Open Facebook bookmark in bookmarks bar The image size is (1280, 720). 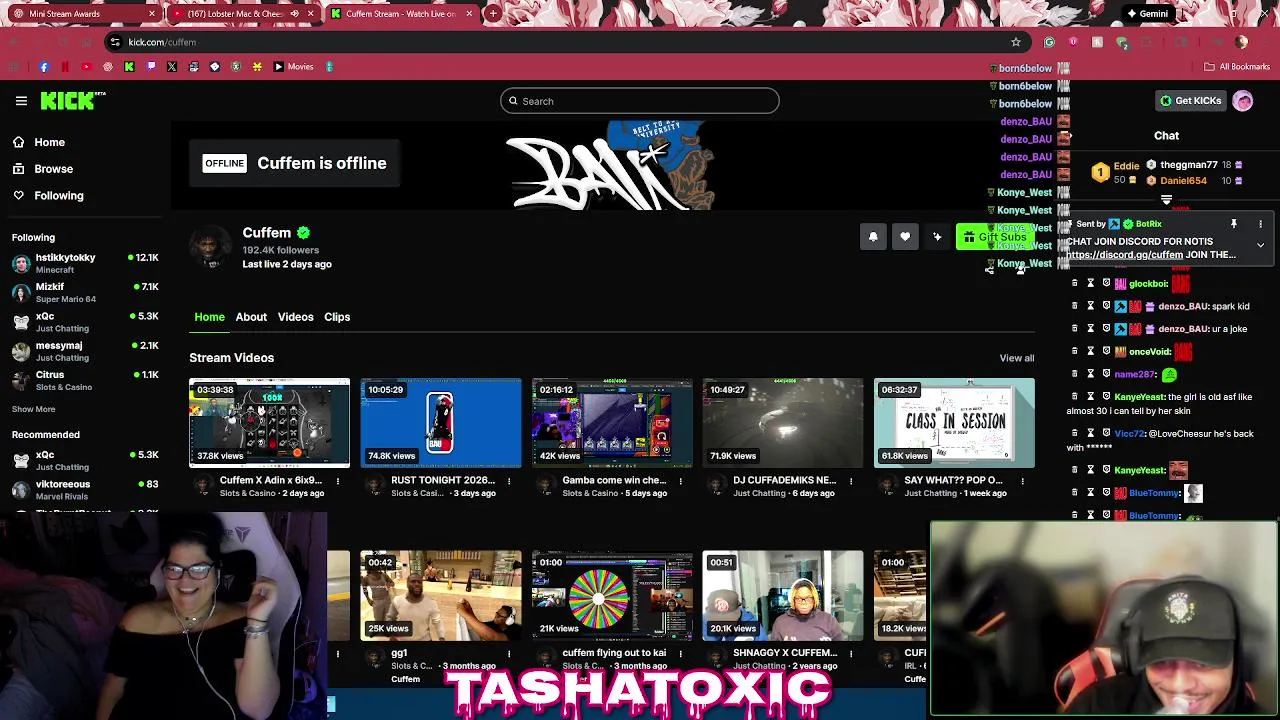click(44, 67)
